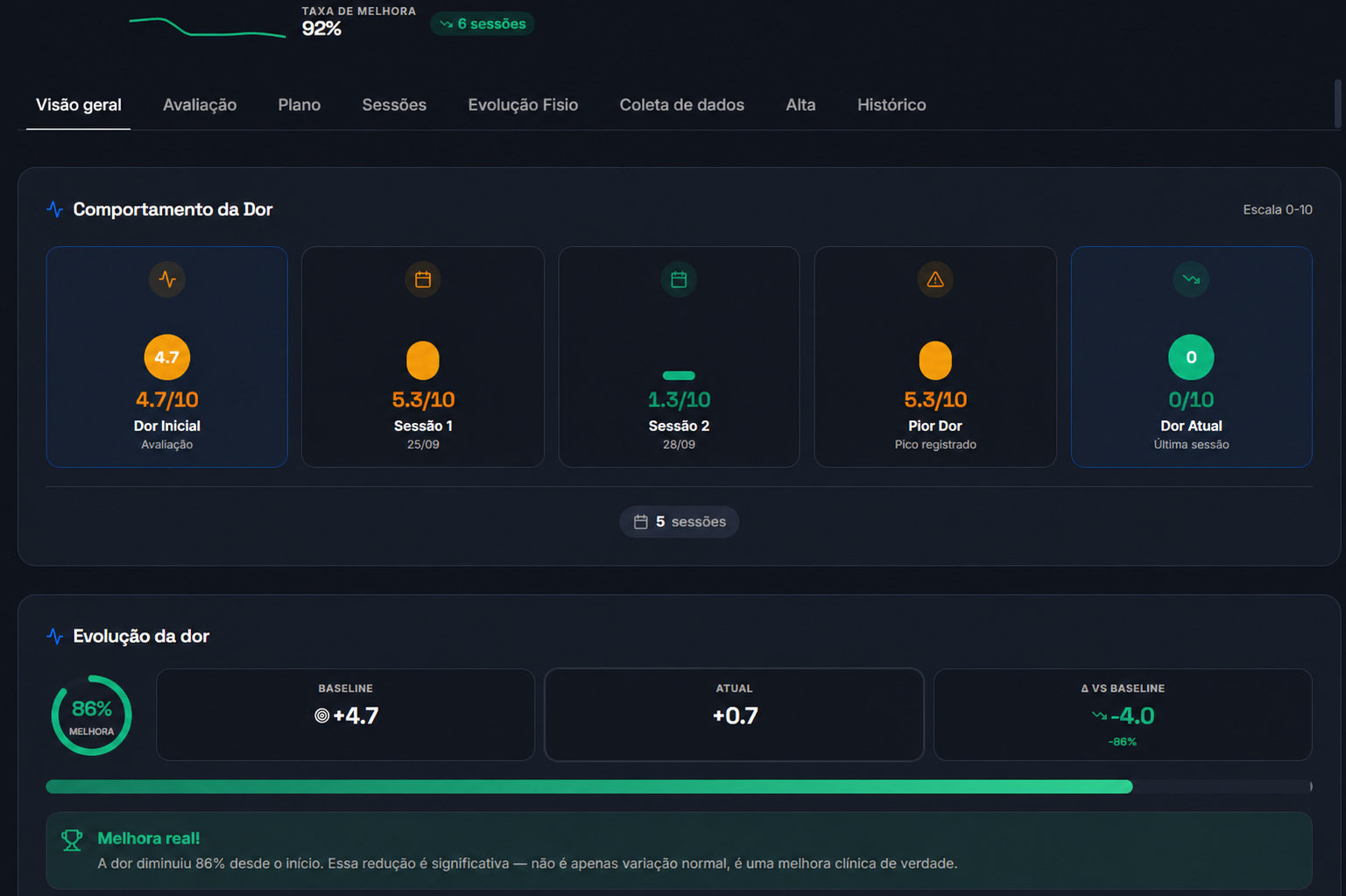Click the calendar icon in 5 sessões pill
1346x896 pixels.
coord(641,522)
